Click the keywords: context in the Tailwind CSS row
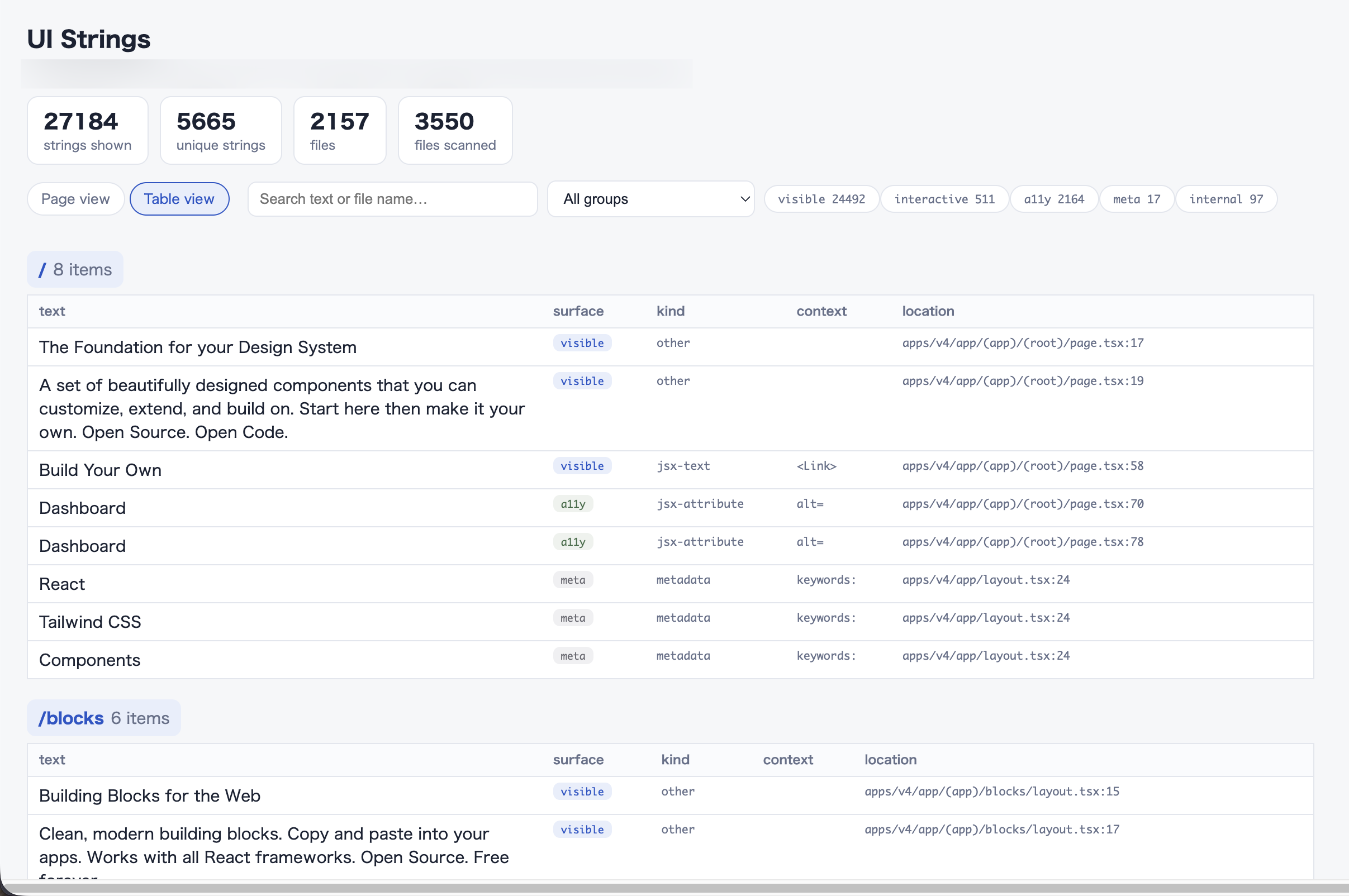The width and height of the screenshot is (1349, 896). point(826,618)
